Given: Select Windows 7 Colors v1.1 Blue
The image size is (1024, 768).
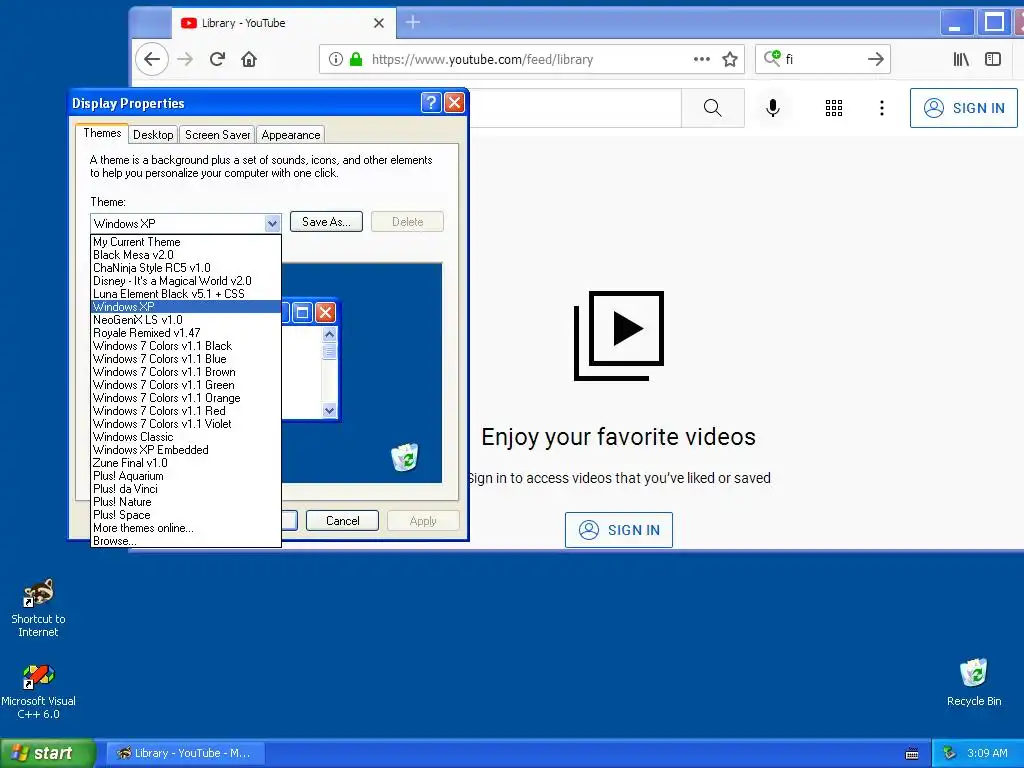Looking at the screenshot, I should click(185, 359).
